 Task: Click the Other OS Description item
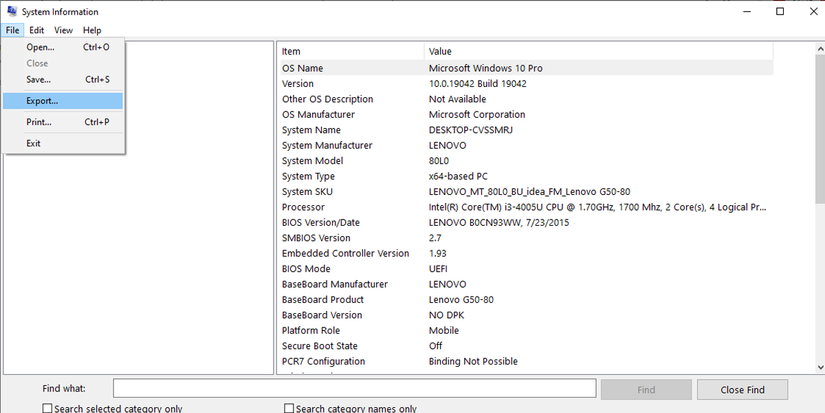(x=327, y=99)
